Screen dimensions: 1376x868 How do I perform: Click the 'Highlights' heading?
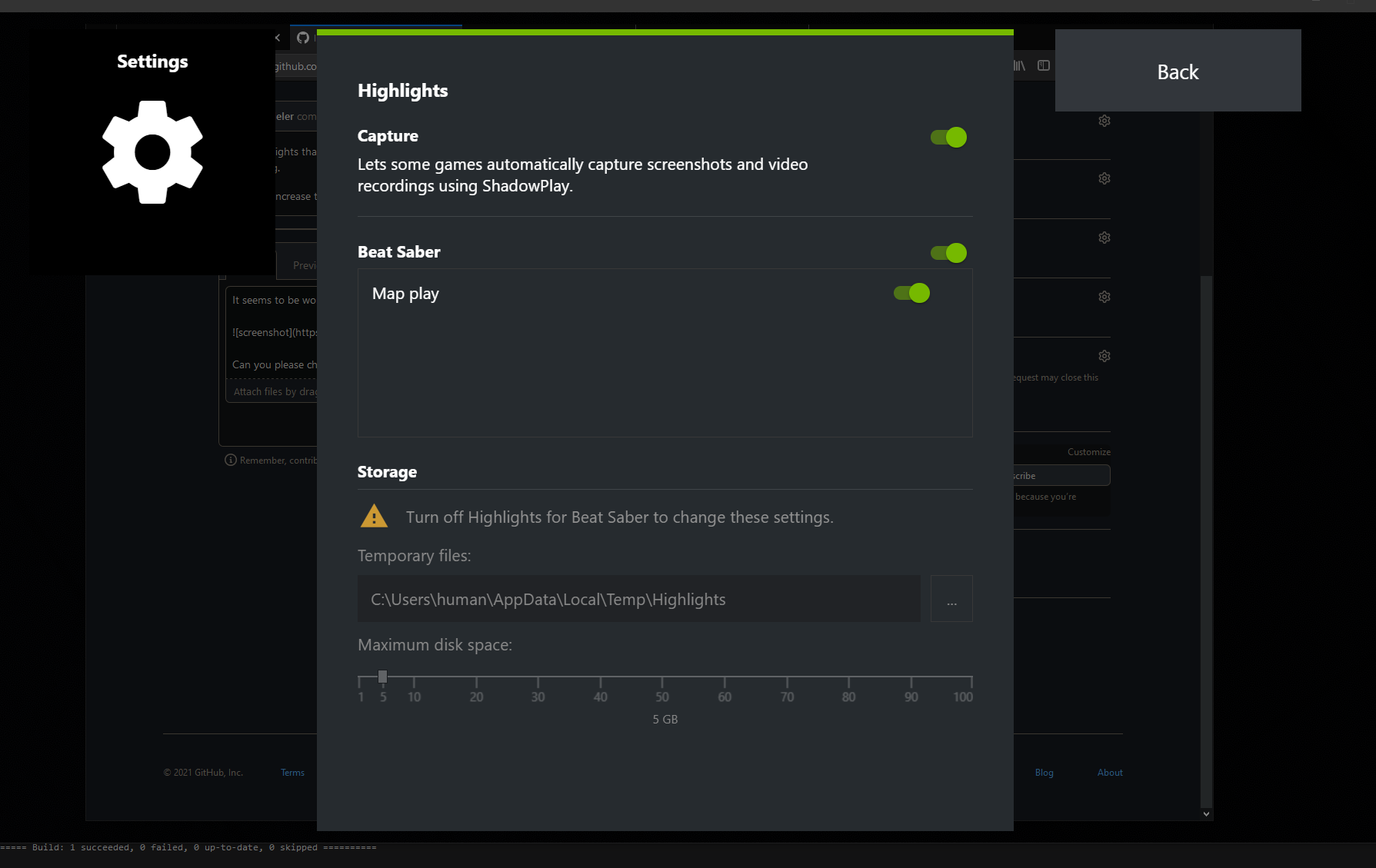pos(402,91)
